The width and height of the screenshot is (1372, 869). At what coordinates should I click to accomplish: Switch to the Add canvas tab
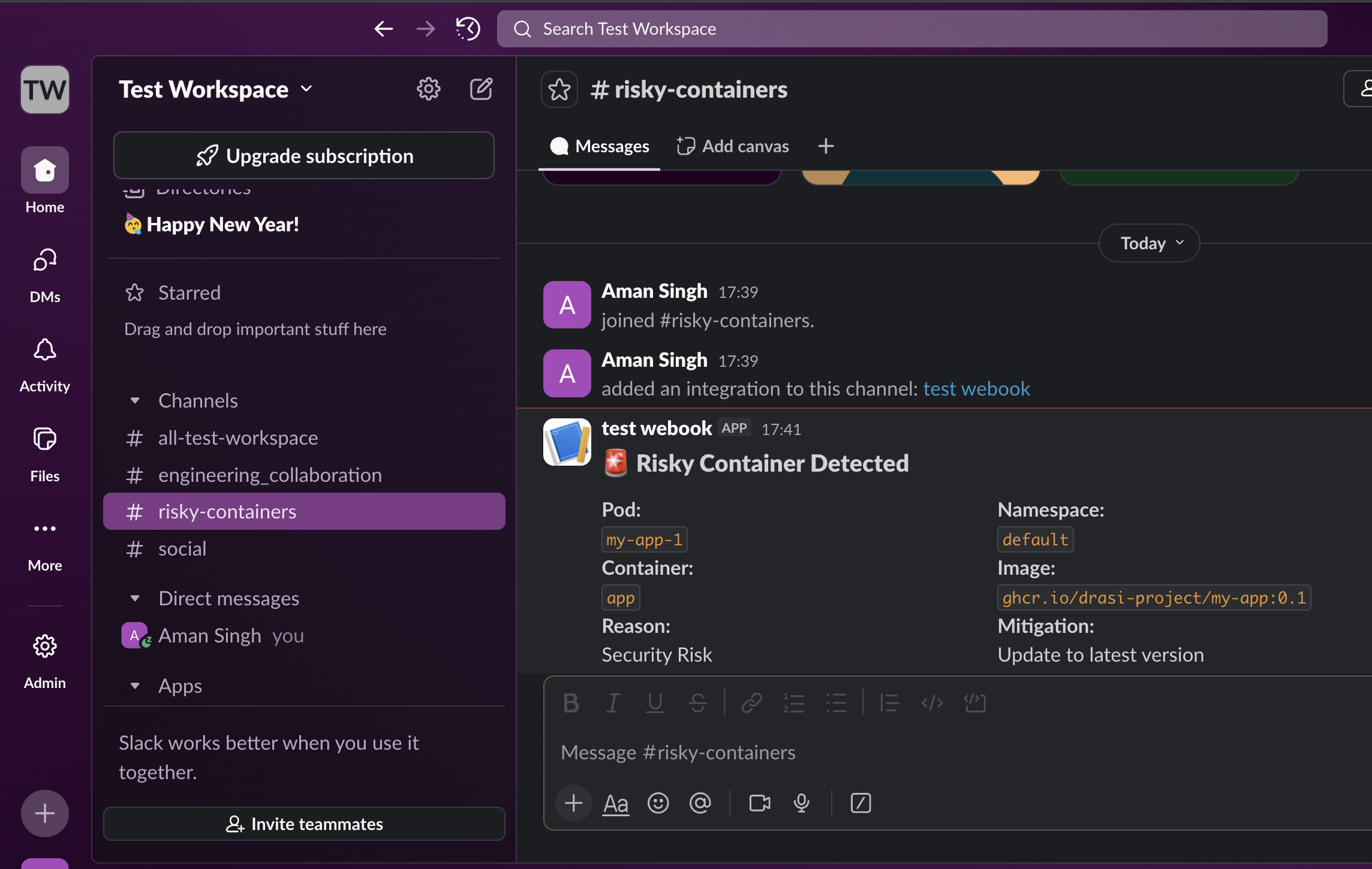click(733, 146)
